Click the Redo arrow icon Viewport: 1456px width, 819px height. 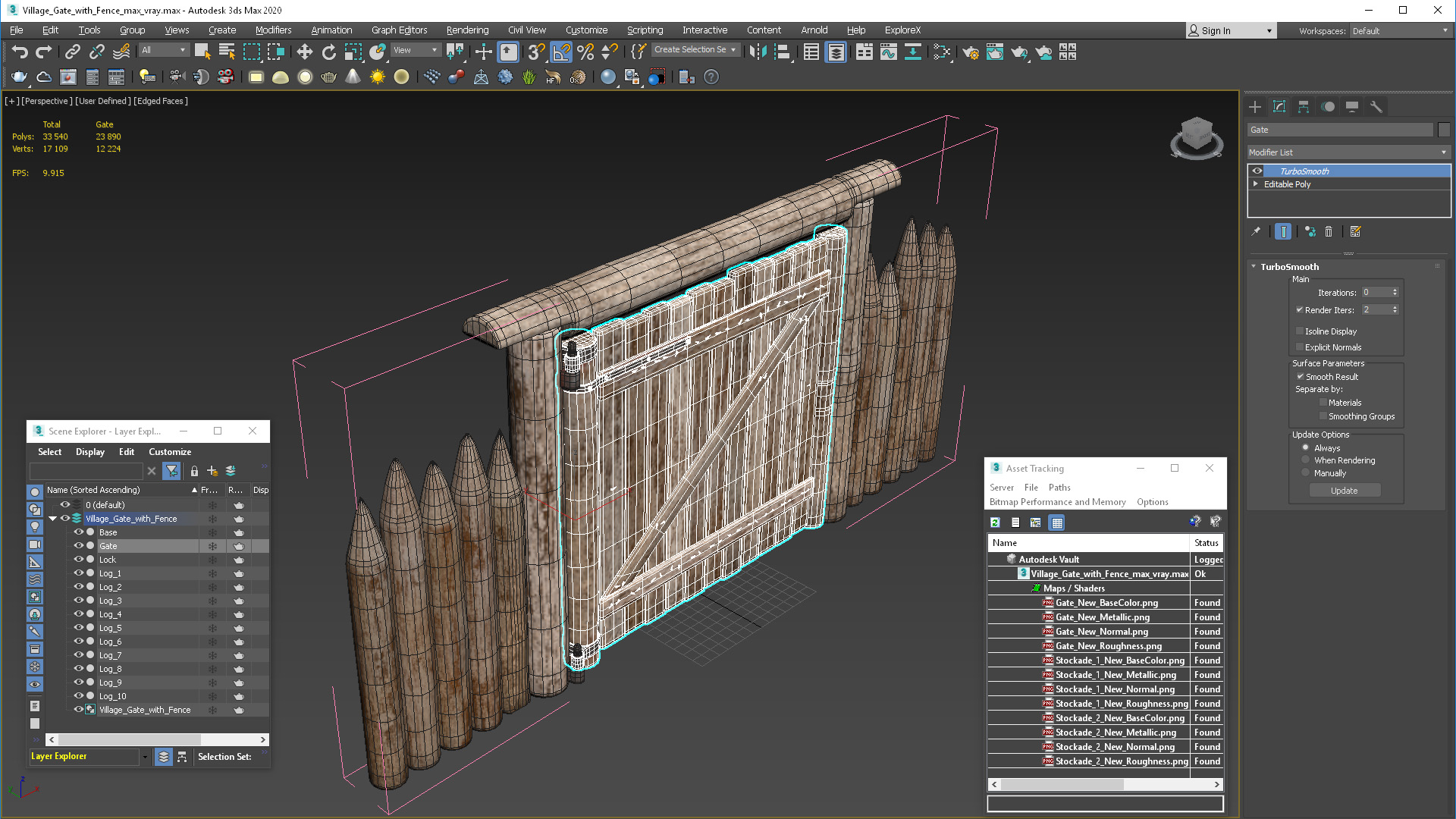tap(44, 52)
